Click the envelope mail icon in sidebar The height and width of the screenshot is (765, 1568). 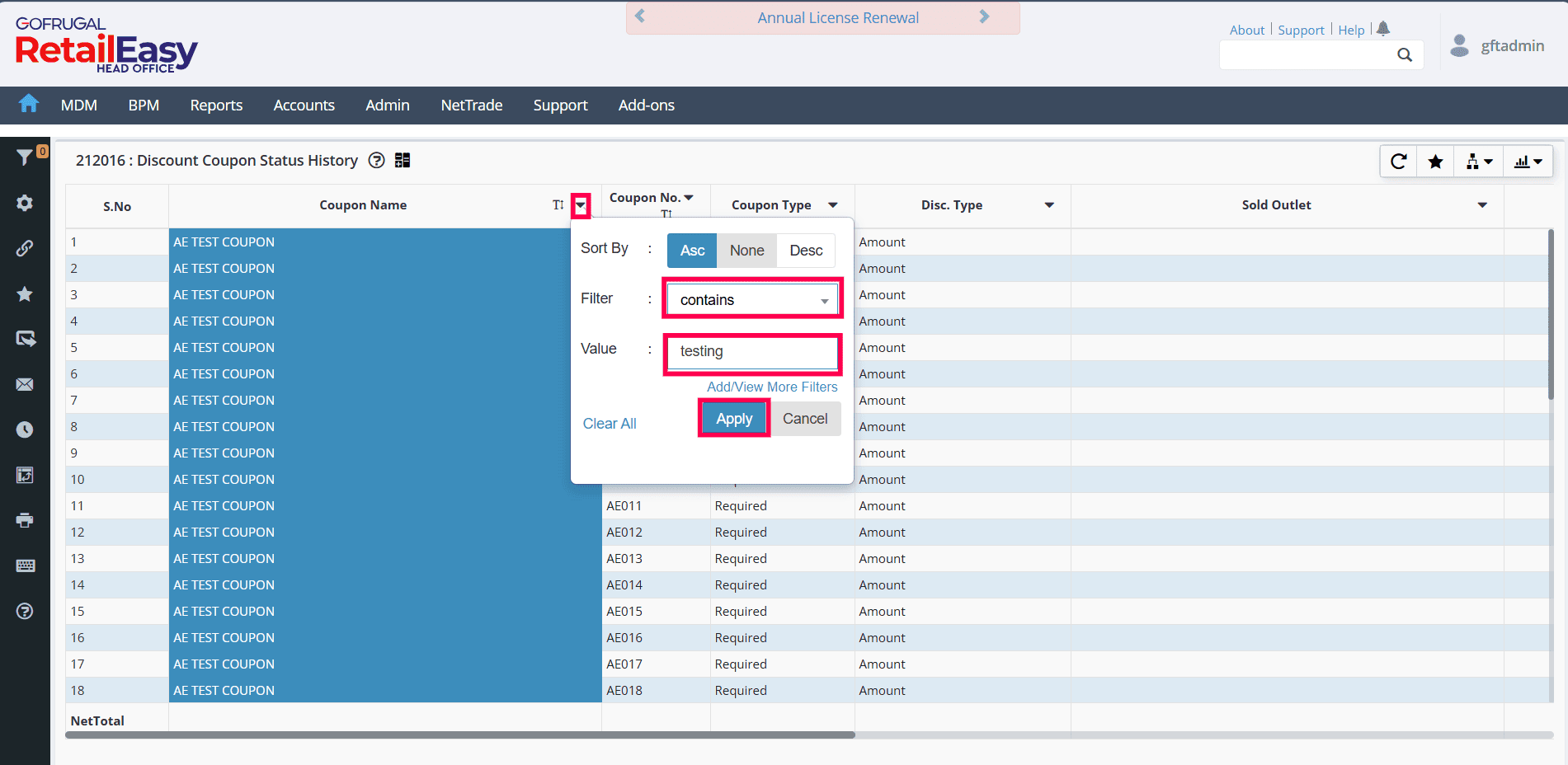(25, 384)
